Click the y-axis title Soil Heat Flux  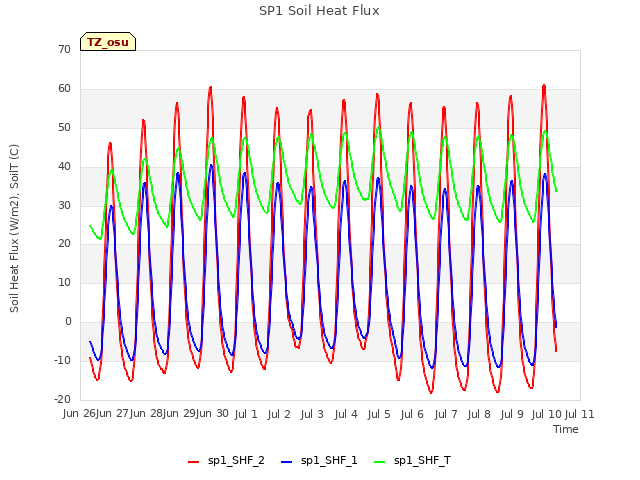coord(14,228)
